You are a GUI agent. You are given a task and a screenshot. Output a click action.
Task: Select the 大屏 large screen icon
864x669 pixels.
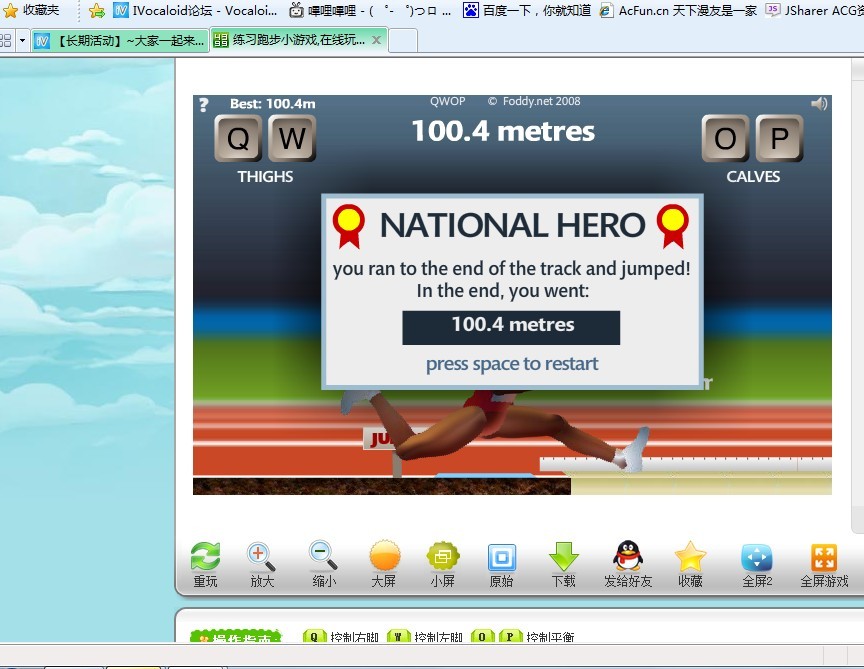tap(385, 555)
